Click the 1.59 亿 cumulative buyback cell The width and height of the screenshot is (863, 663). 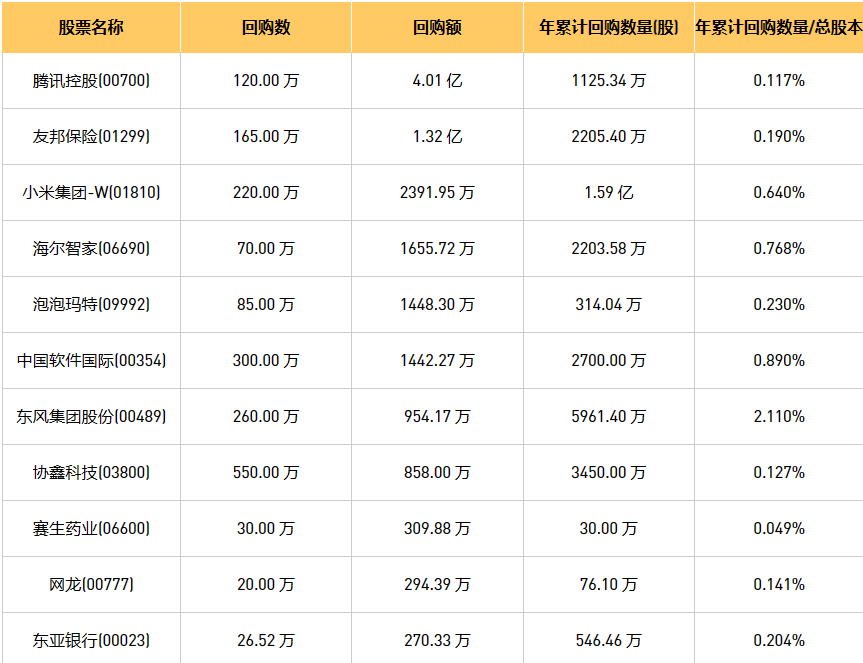[x=609, y=193]
